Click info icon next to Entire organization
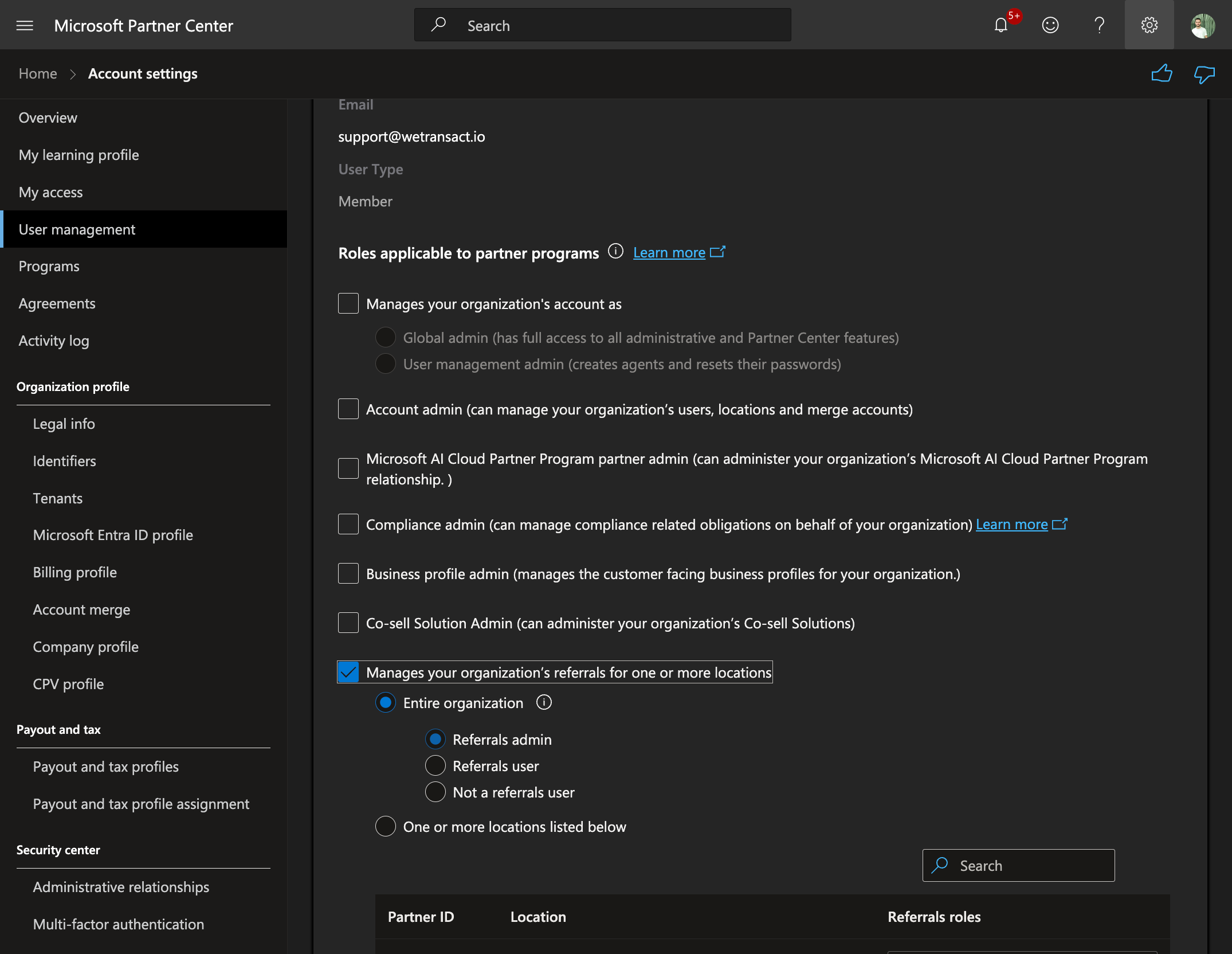 [544, 702]
